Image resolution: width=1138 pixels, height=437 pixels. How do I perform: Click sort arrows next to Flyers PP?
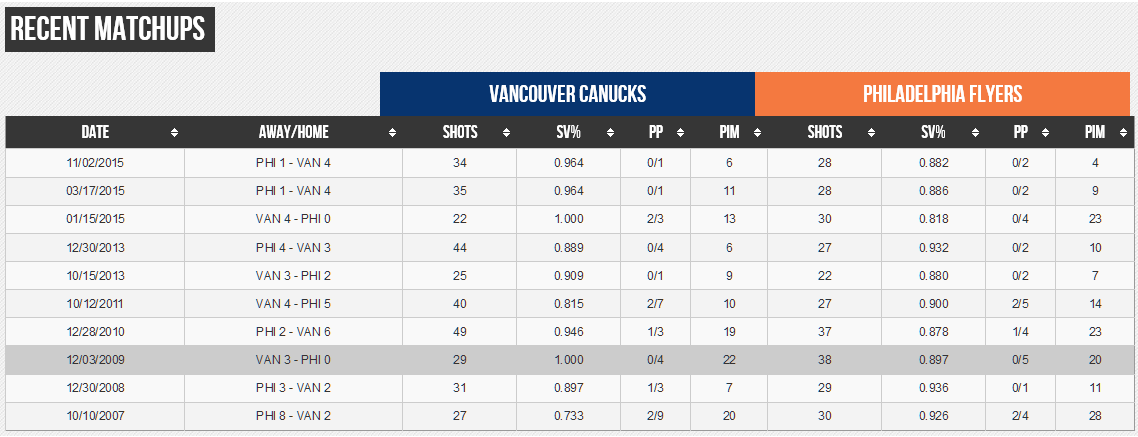click(1045, 133)
